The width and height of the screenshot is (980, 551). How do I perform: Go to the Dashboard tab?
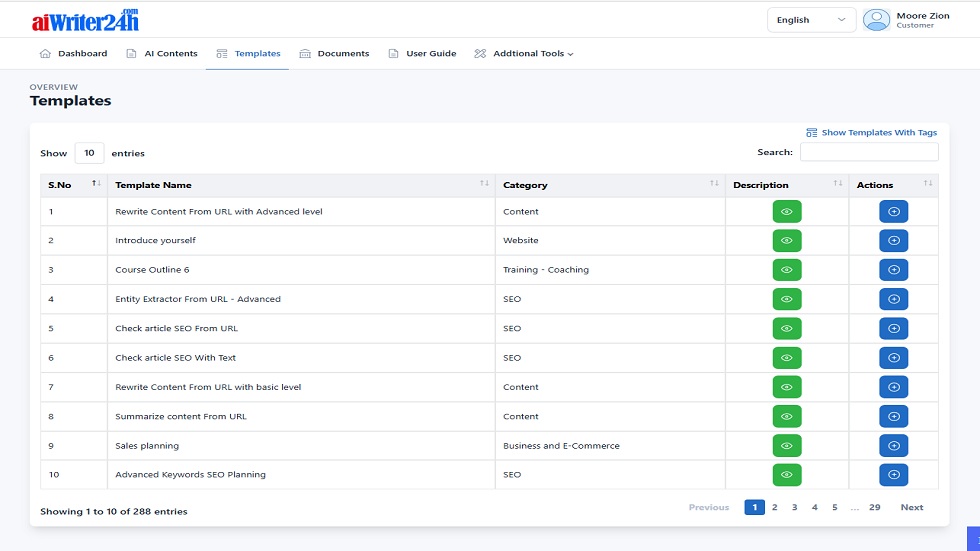point(73,54)
